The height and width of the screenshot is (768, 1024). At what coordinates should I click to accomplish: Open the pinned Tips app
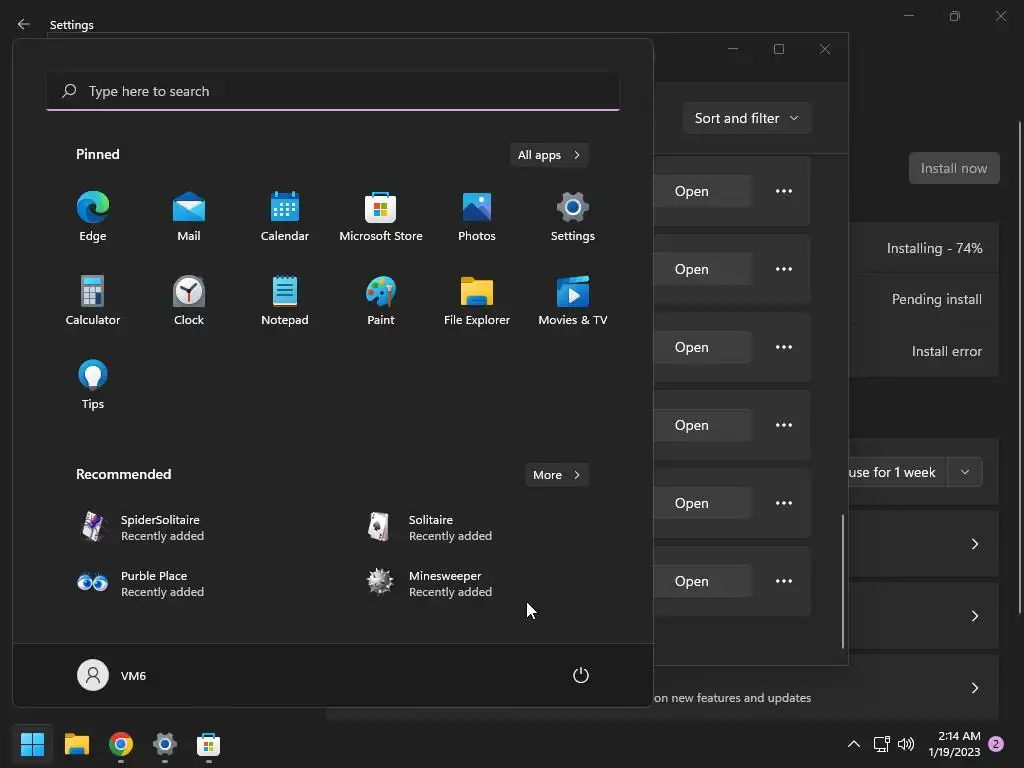[x=93, y=385]
